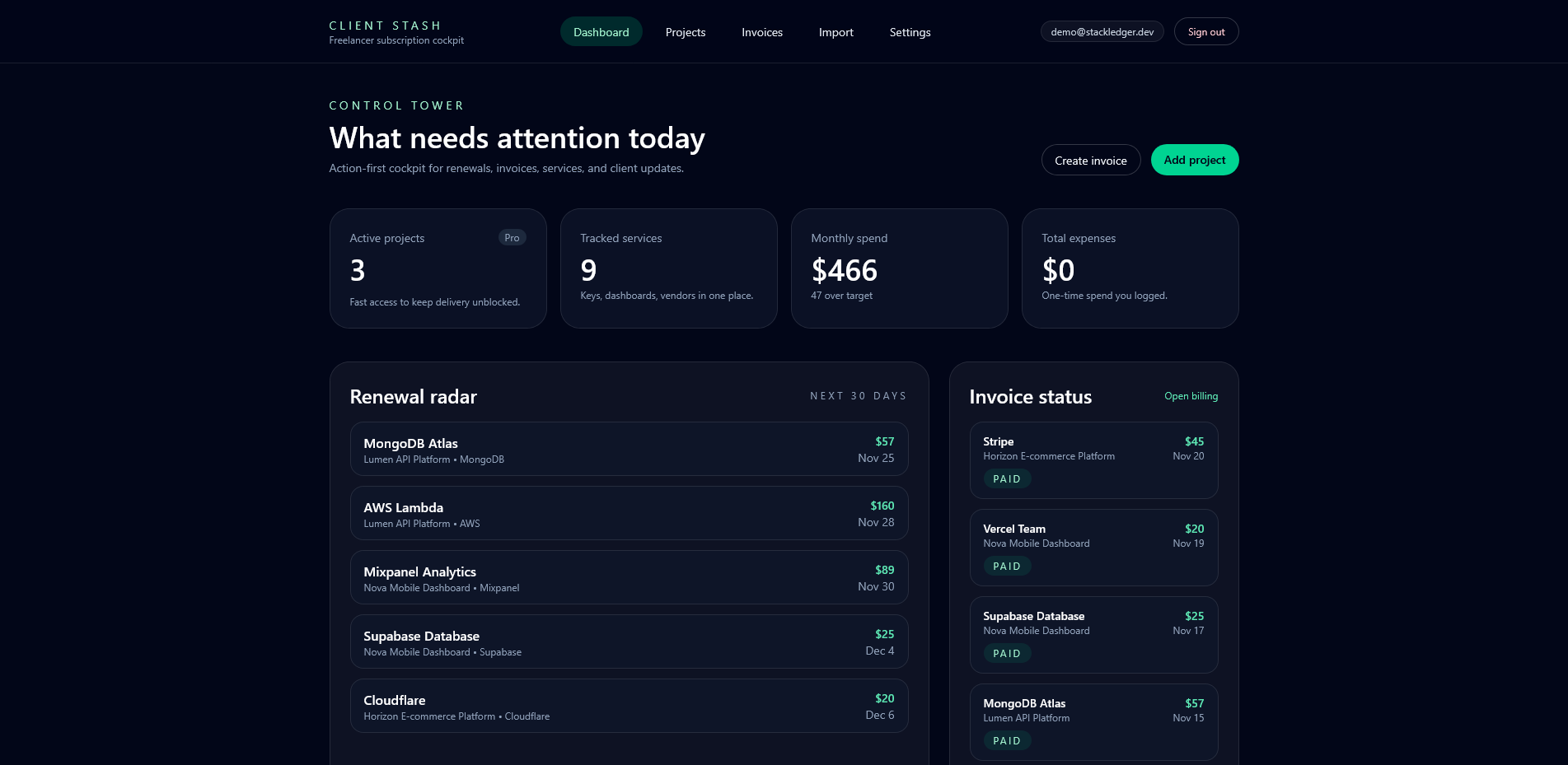The width and height of the screenshot is (1568, 765).
Task: Follow the Open billing link
Action: click(1191, 396)
